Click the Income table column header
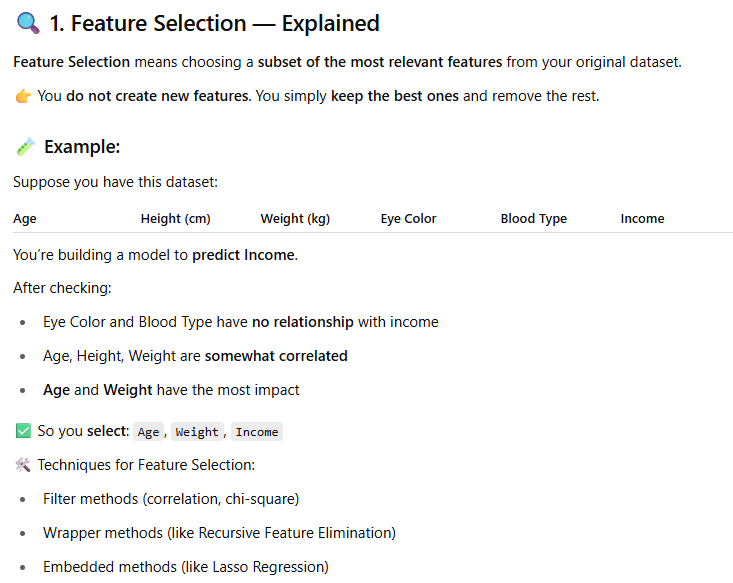Viewport: 733px width, 583px height. (x=642, y=219)
